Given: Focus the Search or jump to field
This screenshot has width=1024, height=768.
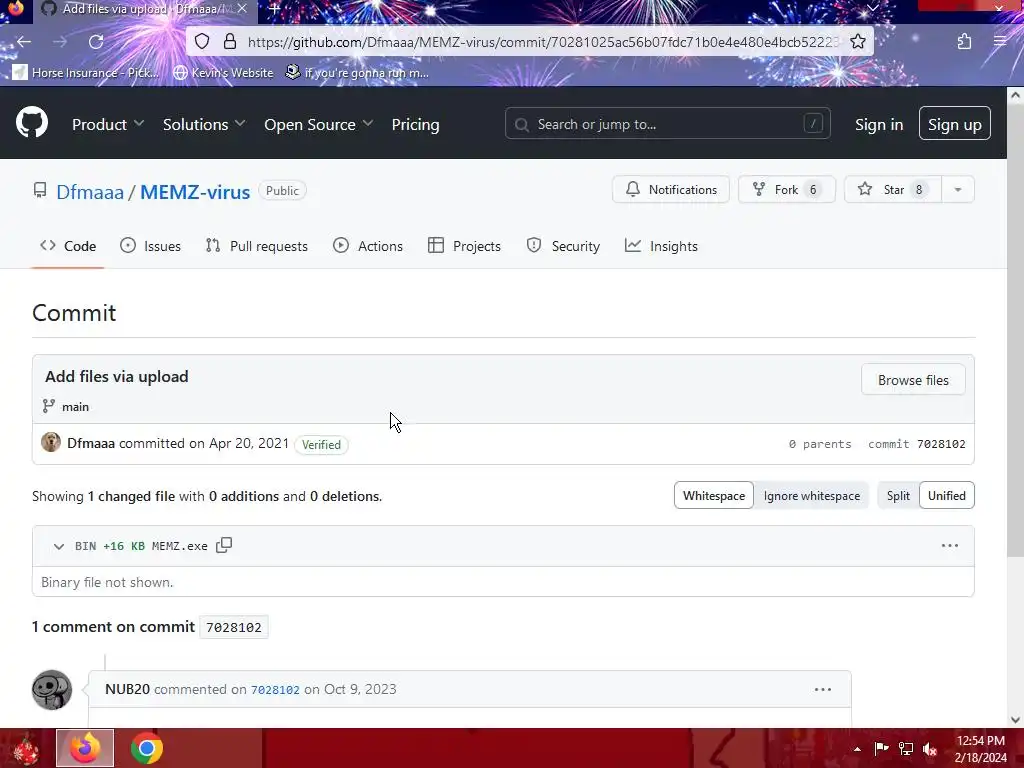Looking at the screenshot, I should 667,123.
